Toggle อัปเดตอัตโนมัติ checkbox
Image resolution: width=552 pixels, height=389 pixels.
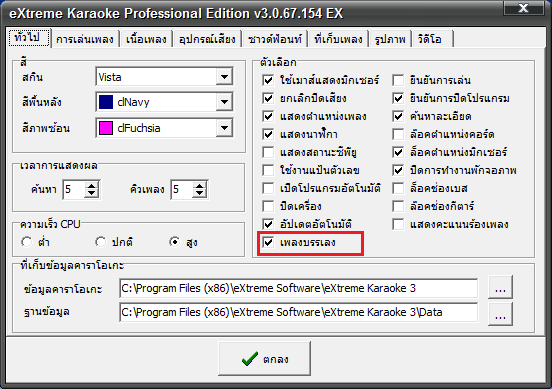pyautogui.click(x=268, y=224)
